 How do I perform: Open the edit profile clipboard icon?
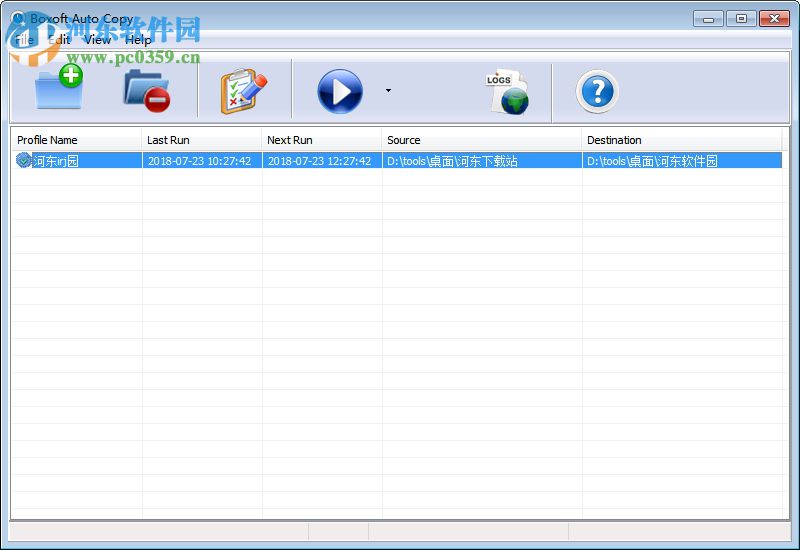244,91
